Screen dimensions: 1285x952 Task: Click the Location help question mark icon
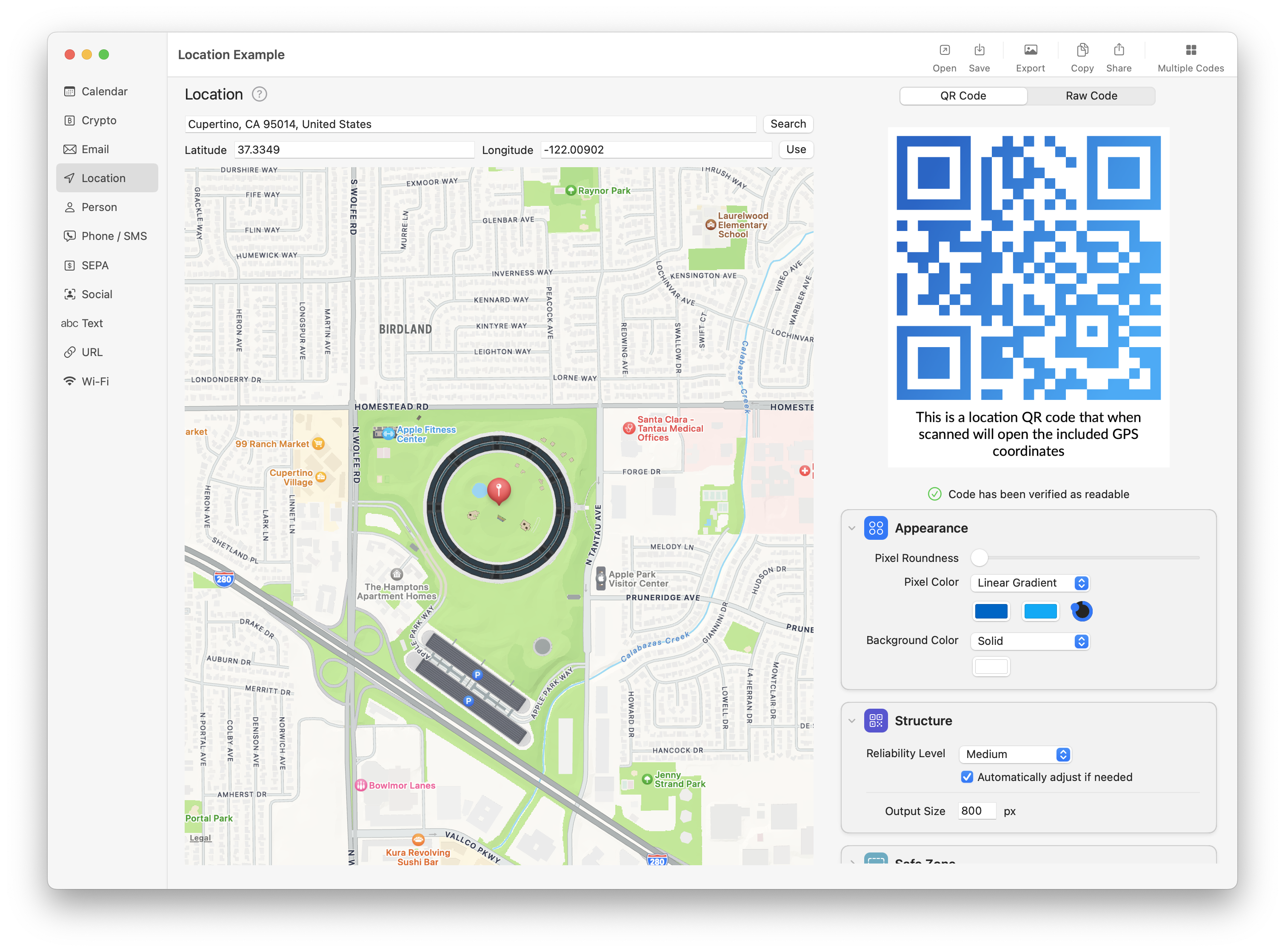click(260, 94)
